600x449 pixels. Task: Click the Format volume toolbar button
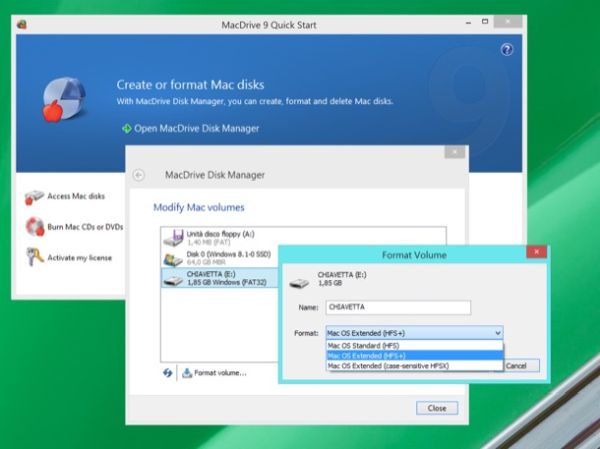214,373
